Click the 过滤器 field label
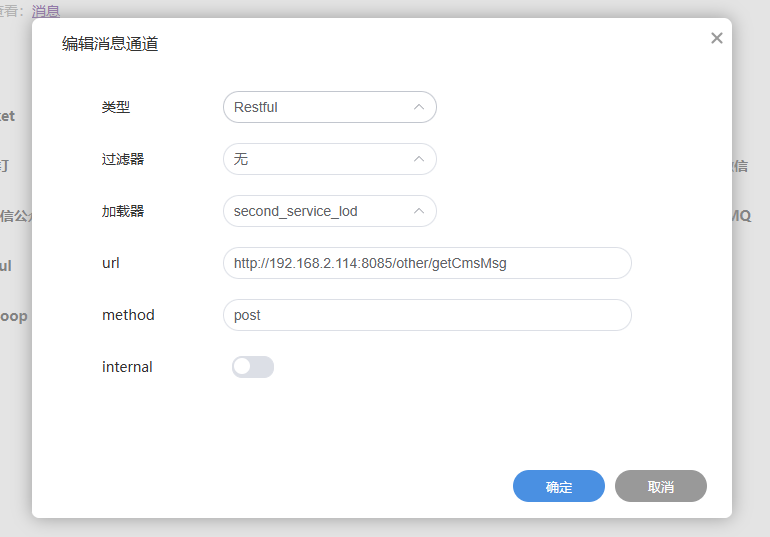 tap(123, 159)
